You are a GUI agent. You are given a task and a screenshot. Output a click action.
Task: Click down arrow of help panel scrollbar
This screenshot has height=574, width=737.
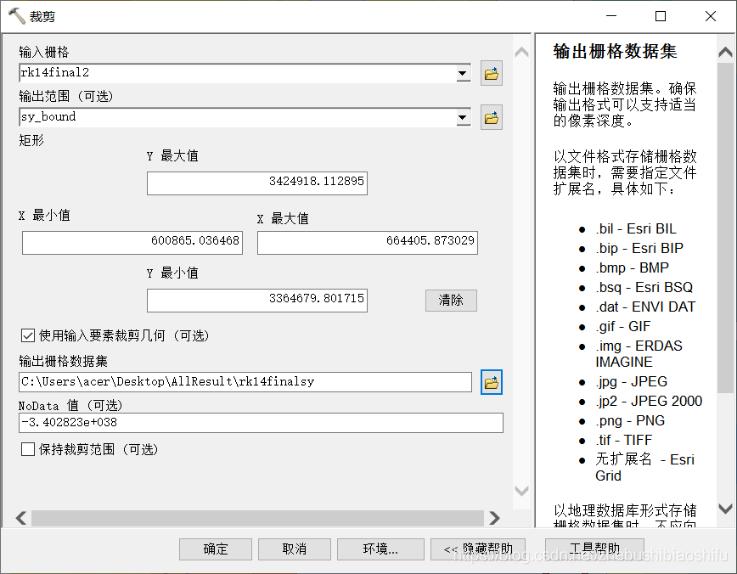(725, 508)
